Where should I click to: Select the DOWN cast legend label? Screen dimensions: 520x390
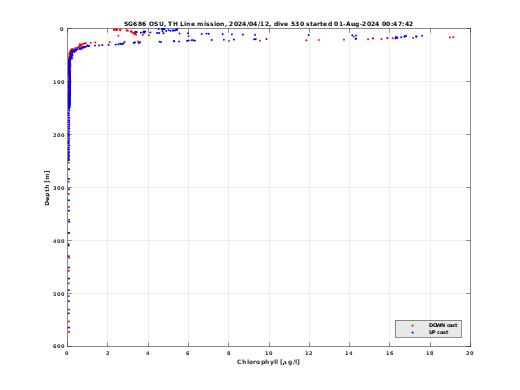tap(443, 325)
